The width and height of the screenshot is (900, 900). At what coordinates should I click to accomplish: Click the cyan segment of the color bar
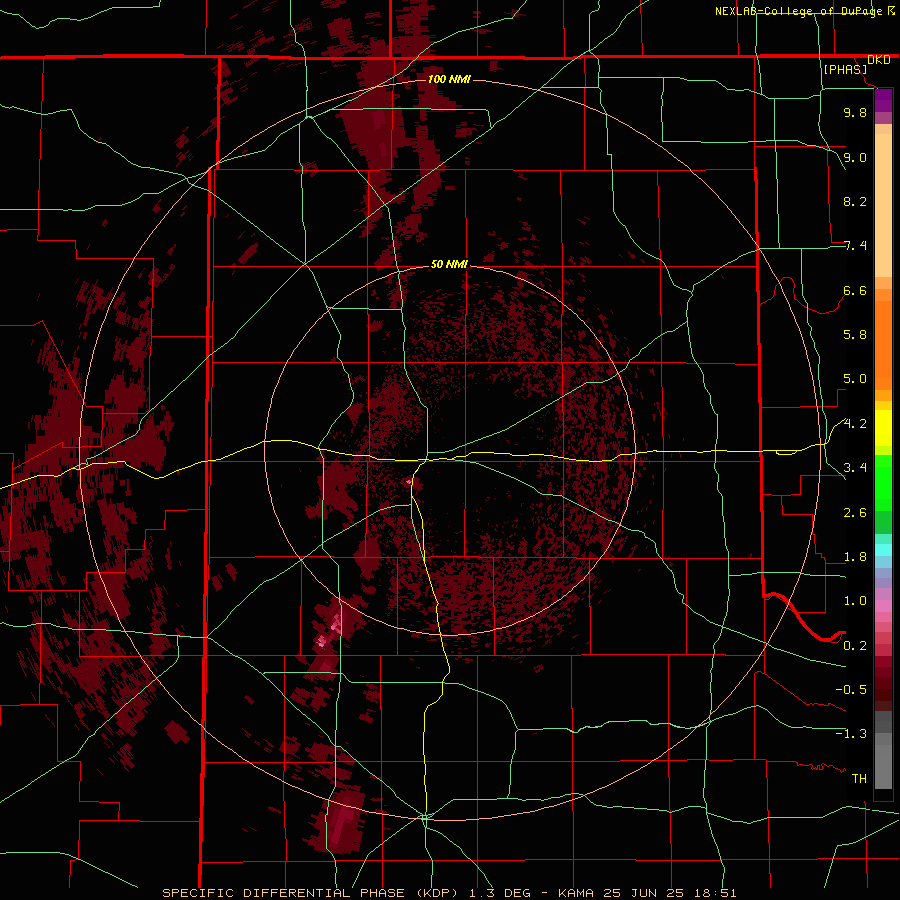click(883, 549)
